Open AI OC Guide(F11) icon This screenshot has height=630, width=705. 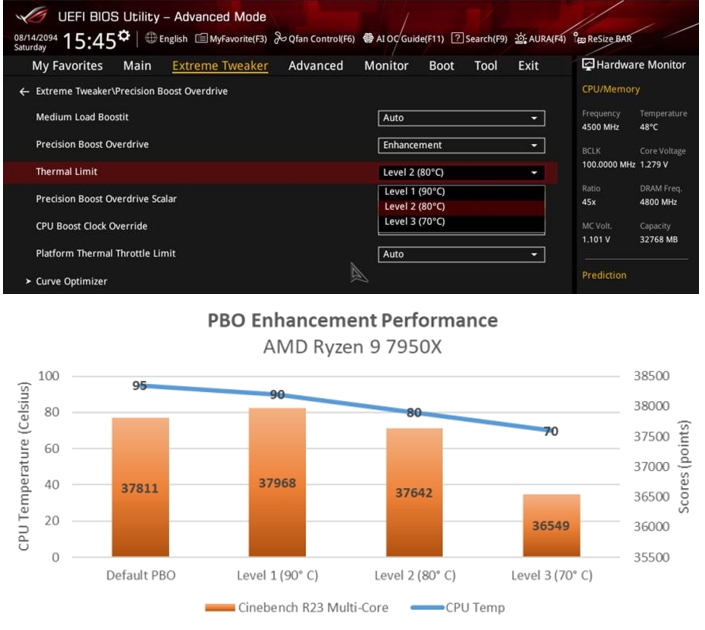click(368, 39)
